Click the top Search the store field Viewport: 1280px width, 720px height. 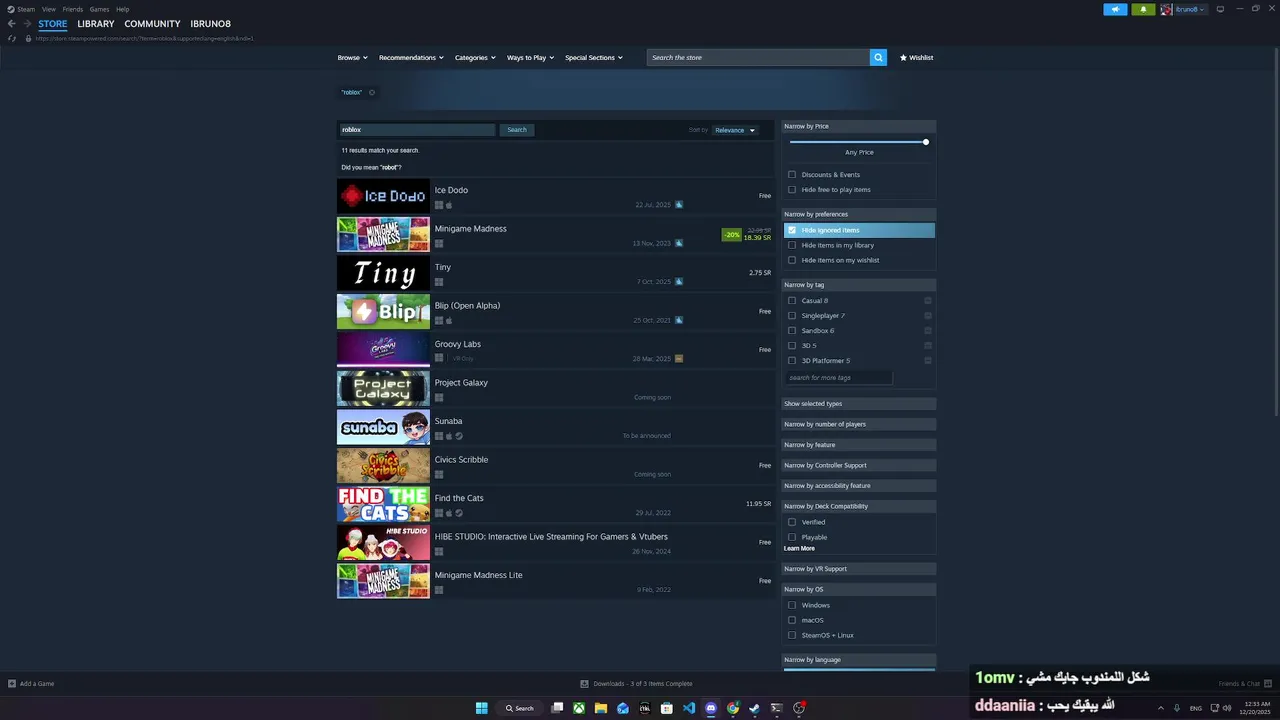[758, 58]
